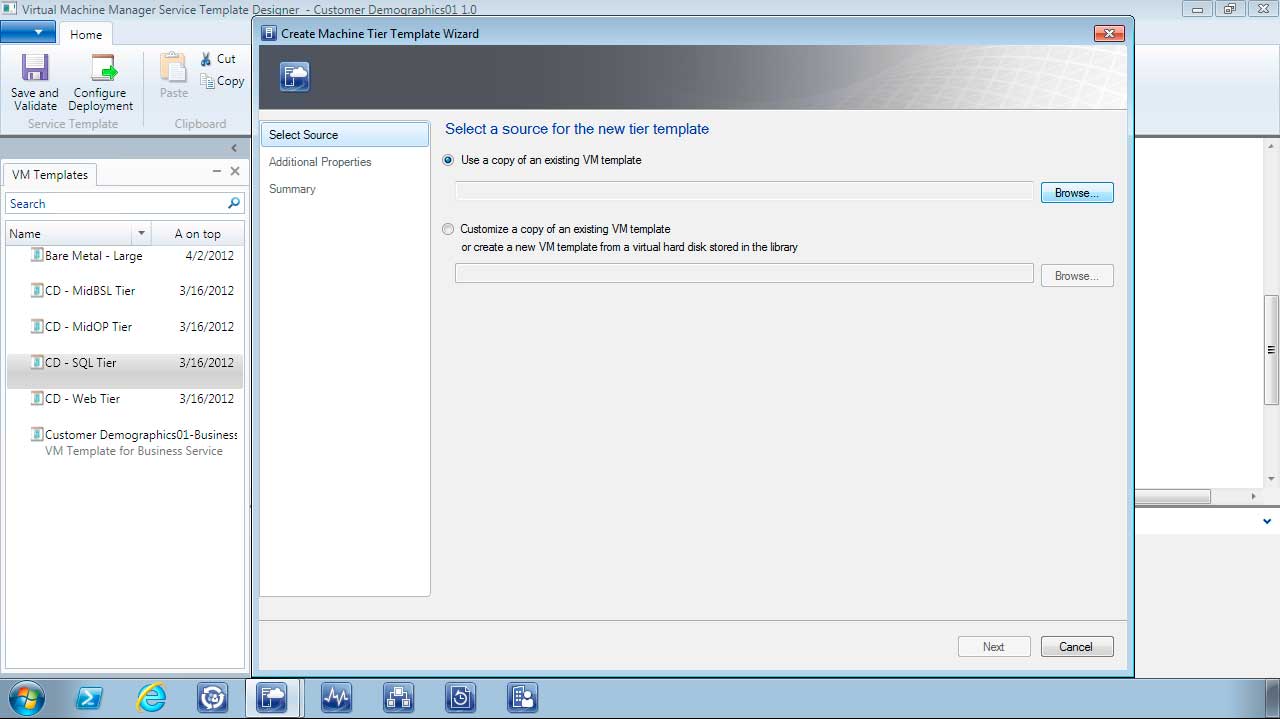Cancel the tier template wizard
1280x719 pixels.
point(1077,647)
